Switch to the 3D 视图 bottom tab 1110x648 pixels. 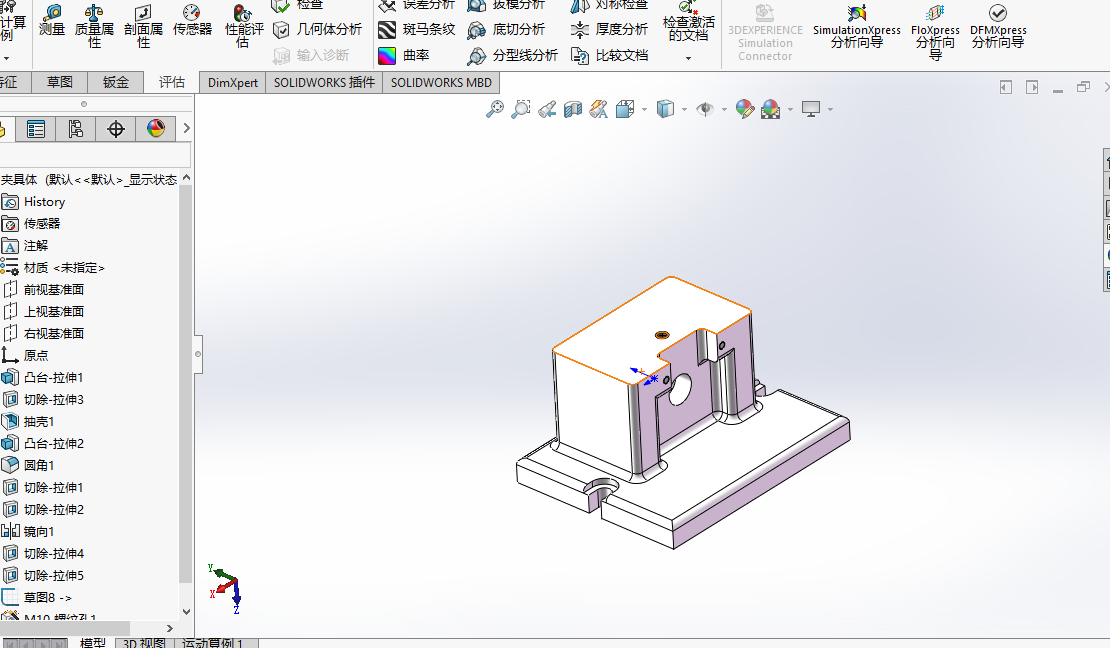pos(144,643)
